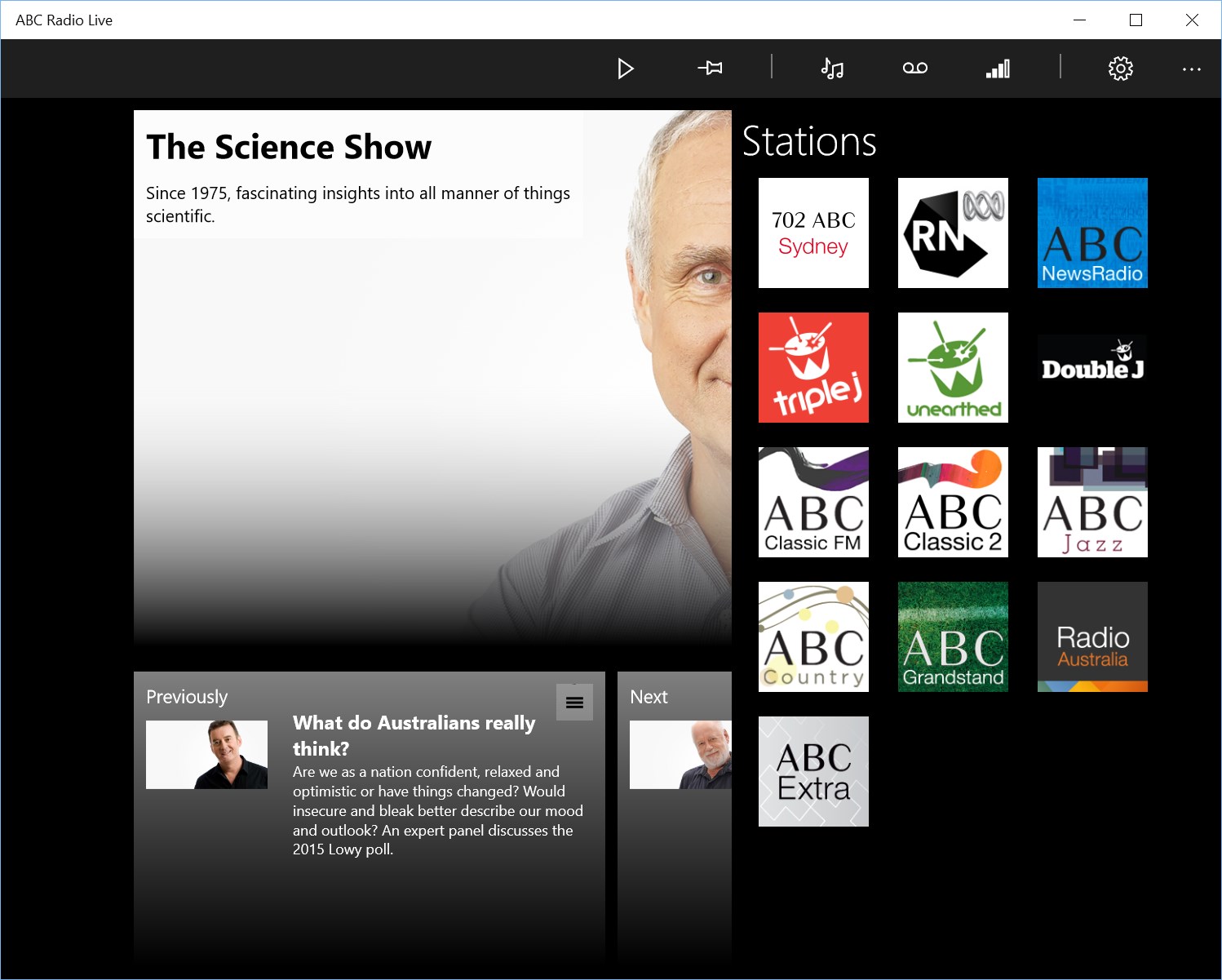Select the 702 ABC Sydney station
The height and width of the screenshot is (980, 1222).
pyautogui.click(x=813, y=233)
